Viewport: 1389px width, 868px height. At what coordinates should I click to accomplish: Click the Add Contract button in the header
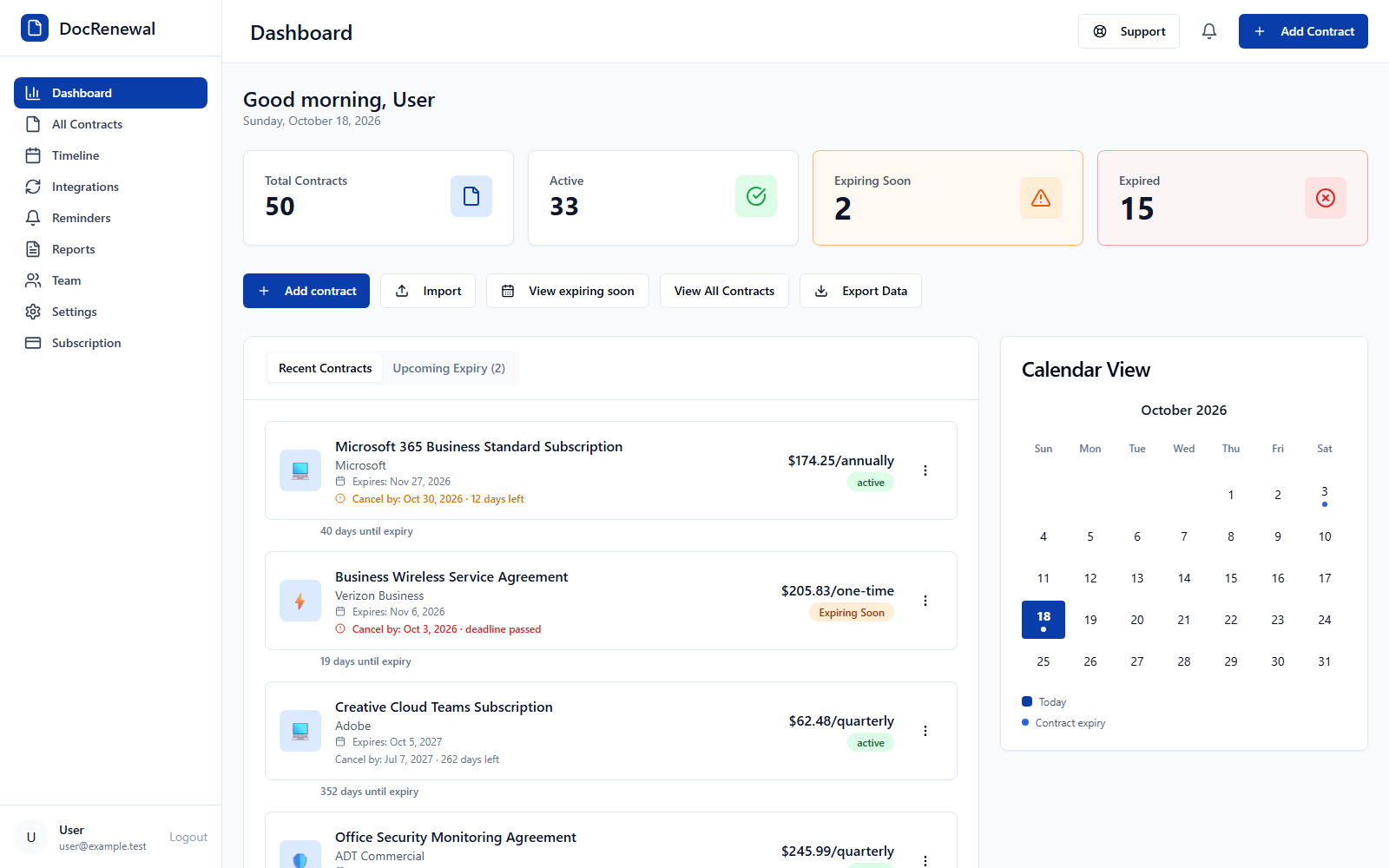[1303, 31]
